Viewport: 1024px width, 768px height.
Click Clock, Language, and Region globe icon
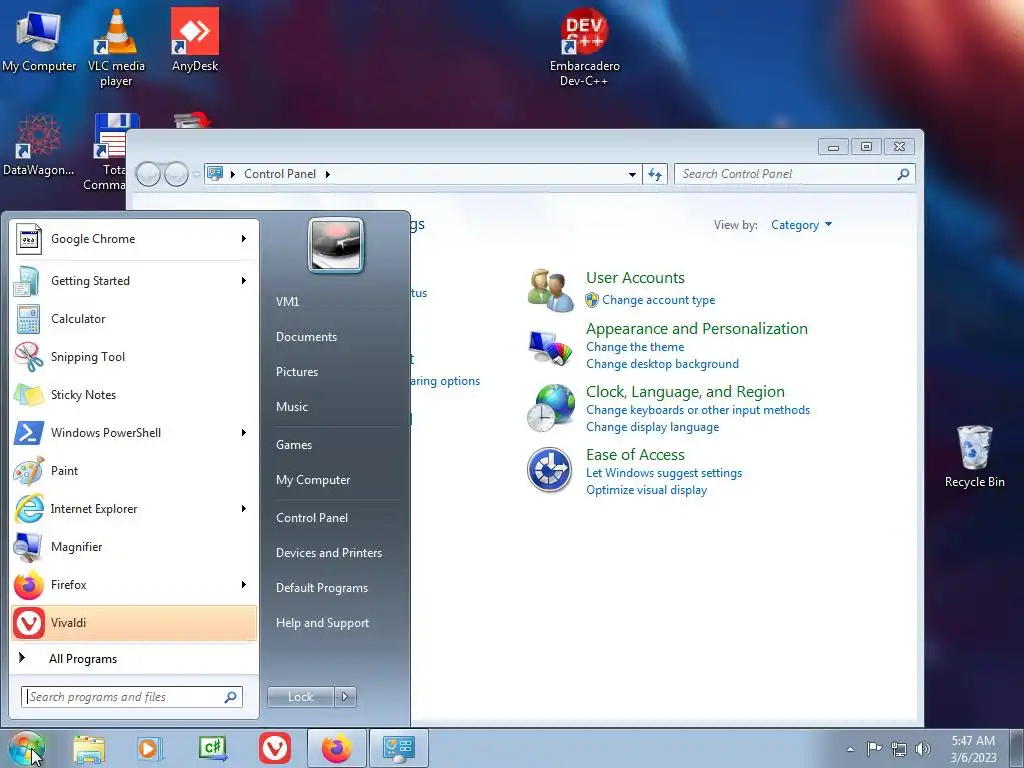click(551, 408)
